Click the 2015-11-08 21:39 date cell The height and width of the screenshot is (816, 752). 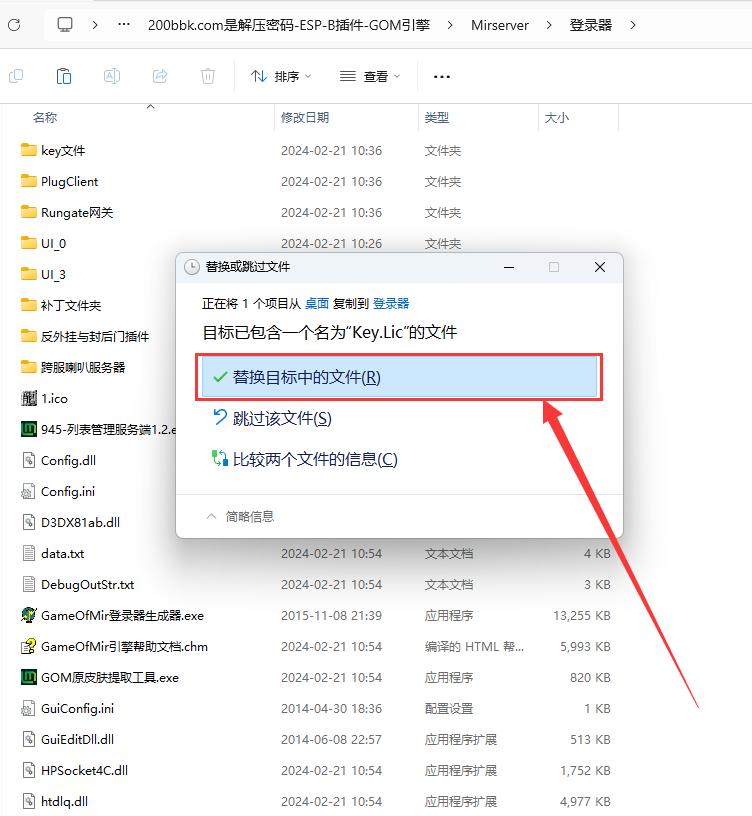pos(332,616)
